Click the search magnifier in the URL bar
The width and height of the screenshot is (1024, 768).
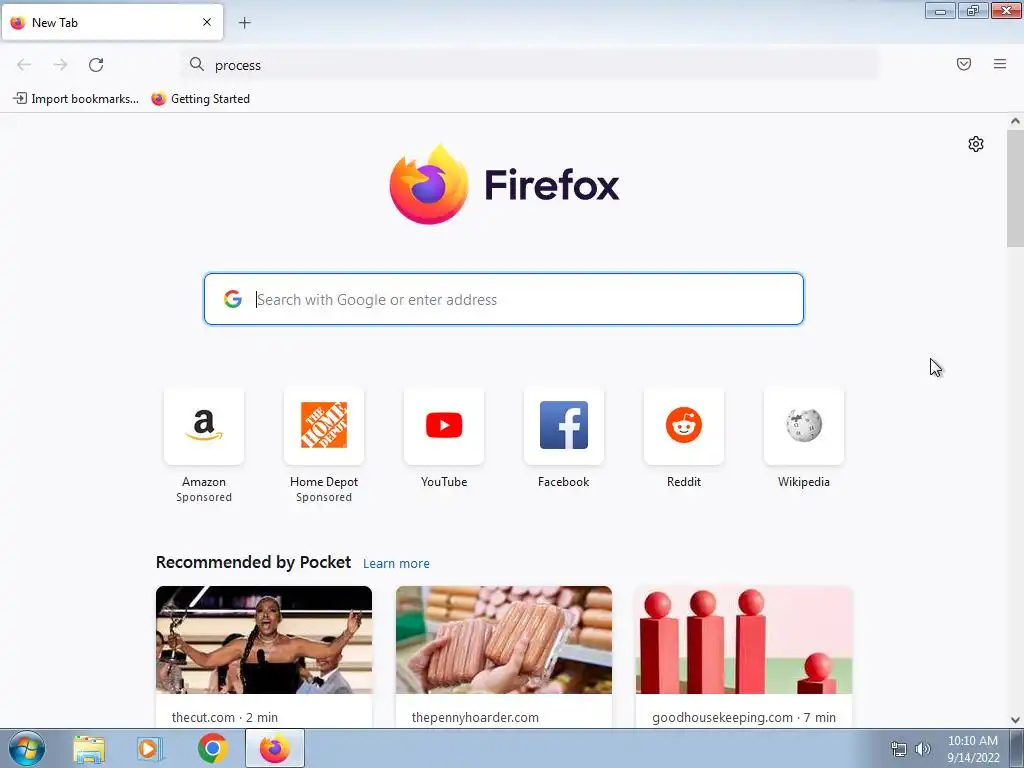197,64
